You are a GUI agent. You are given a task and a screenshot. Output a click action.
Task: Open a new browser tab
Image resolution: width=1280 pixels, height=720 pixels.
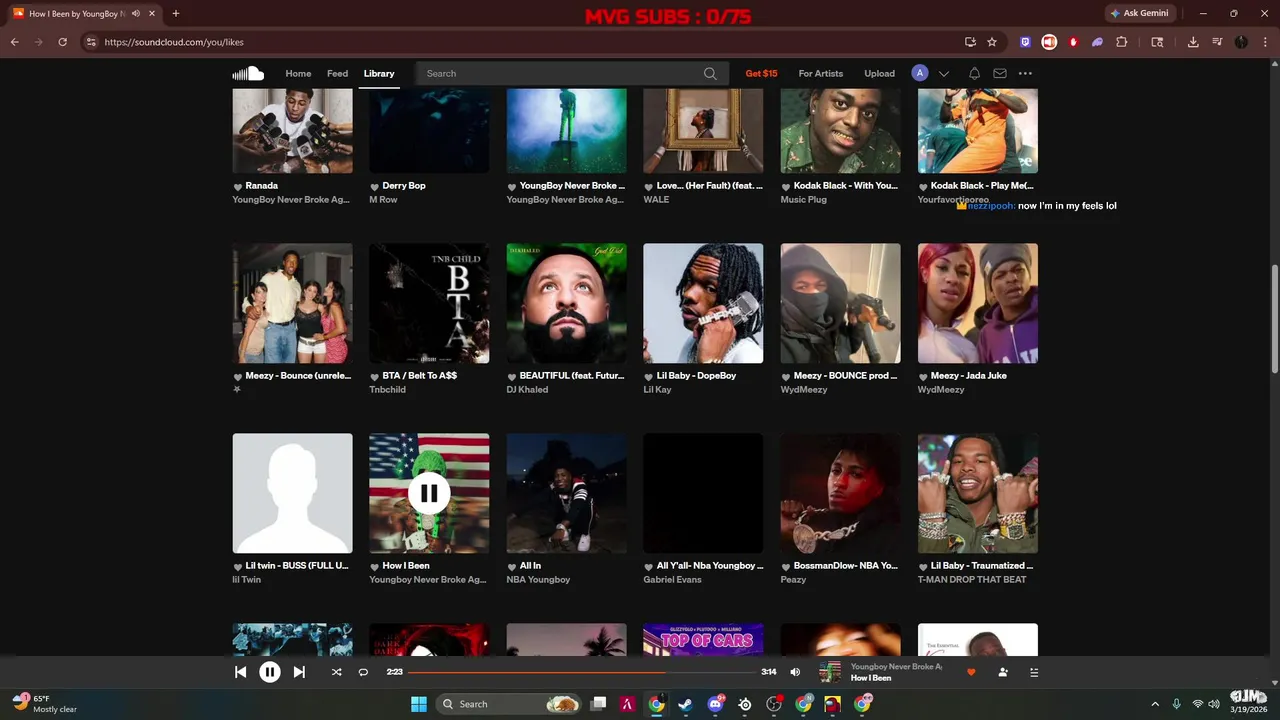(176, 13)
